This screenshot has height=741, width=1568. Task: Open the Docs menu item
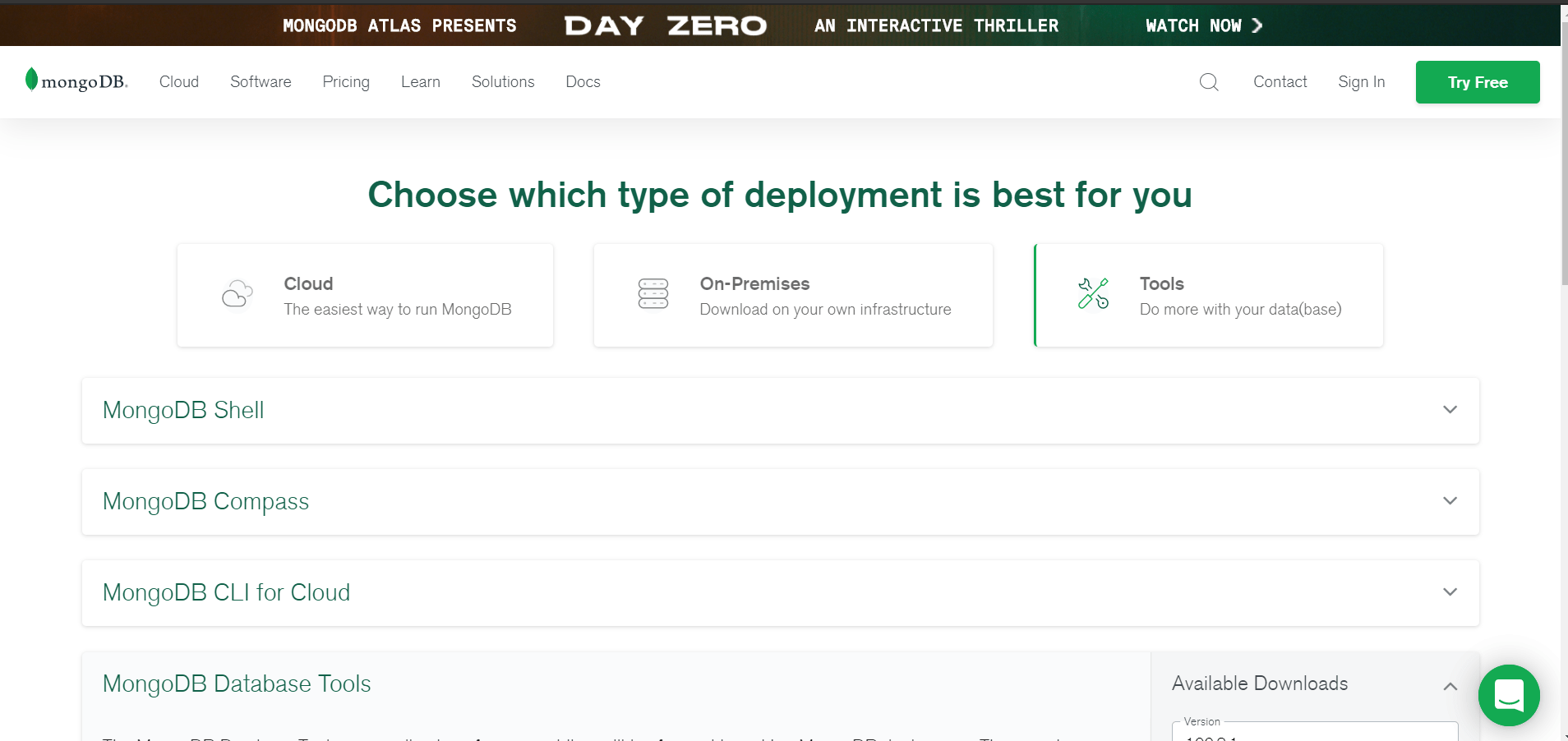(x=583, y=82)
